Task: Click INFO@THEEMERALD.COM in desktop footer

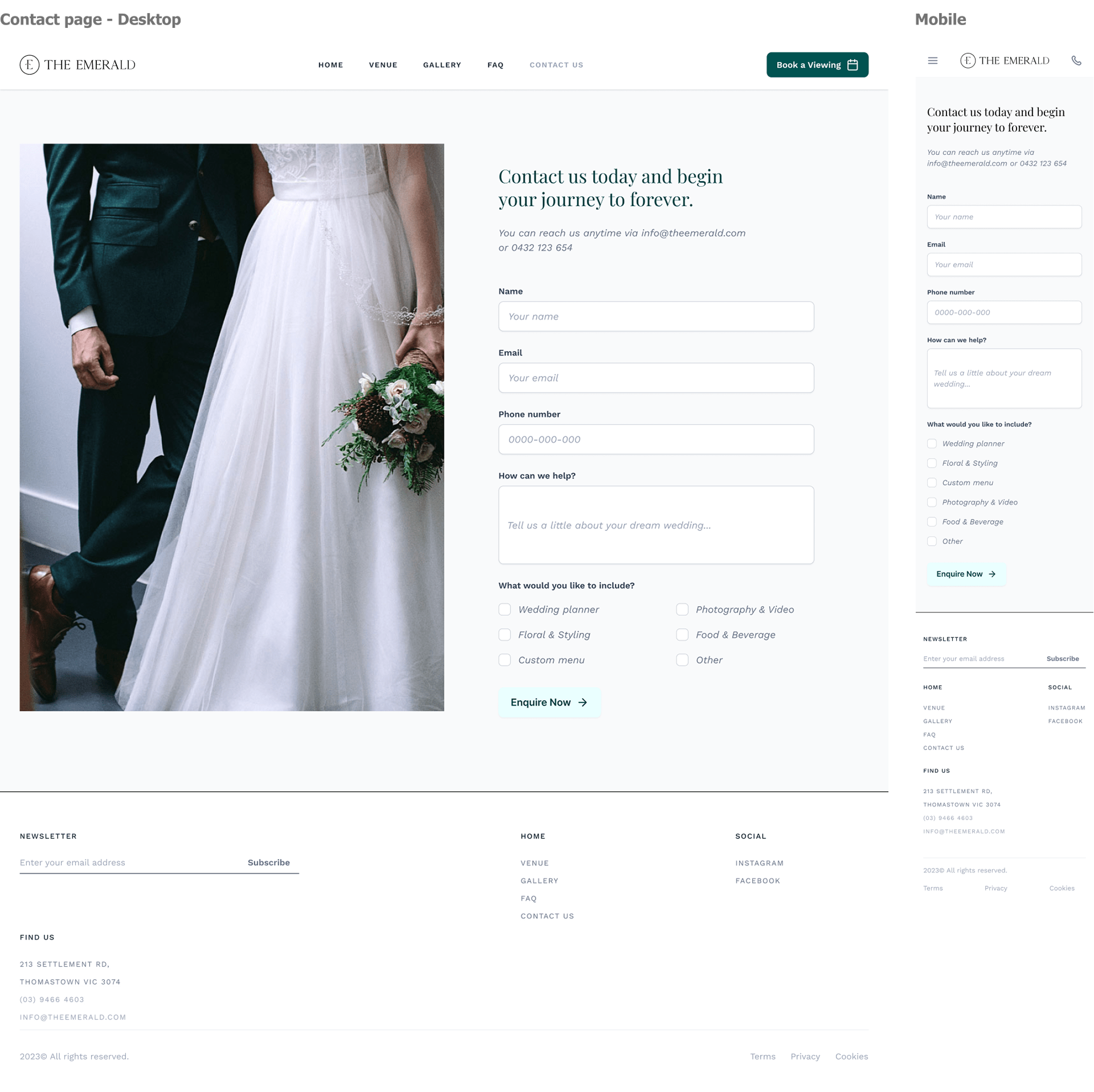Action: (x=73, y=1017)
